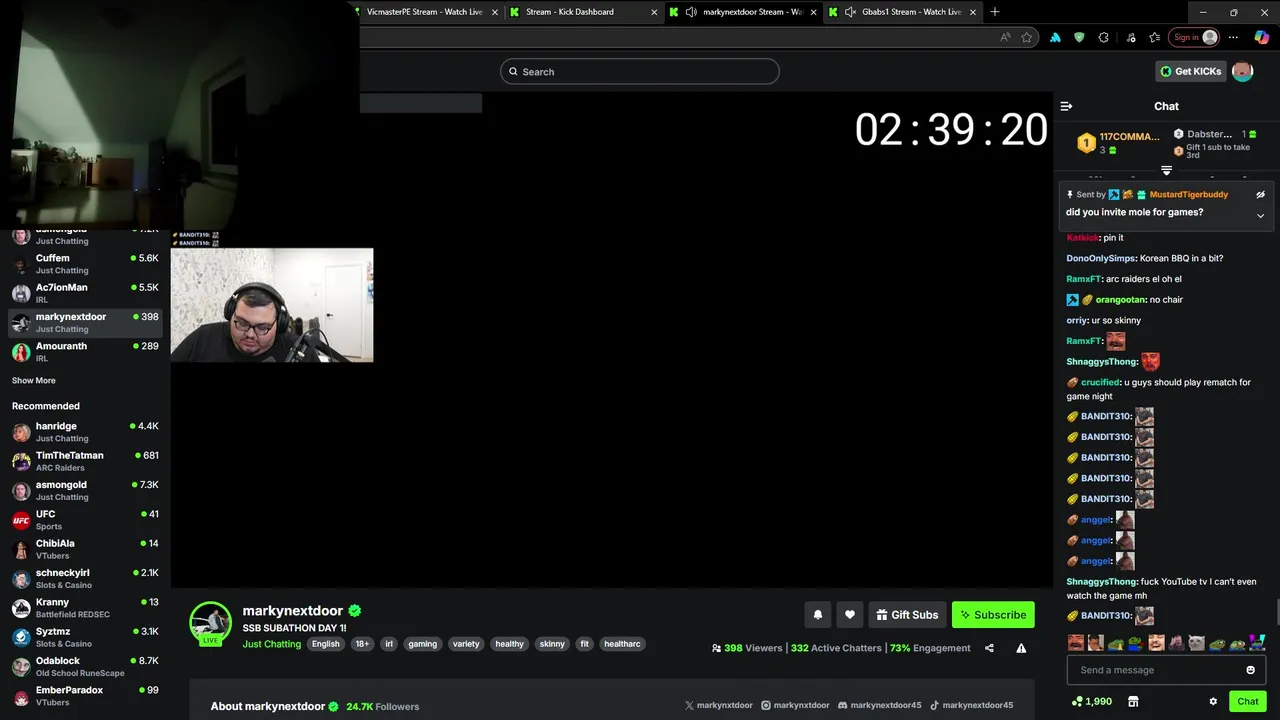
Task: Open the media control music icon
Action: pos(1131,37)
